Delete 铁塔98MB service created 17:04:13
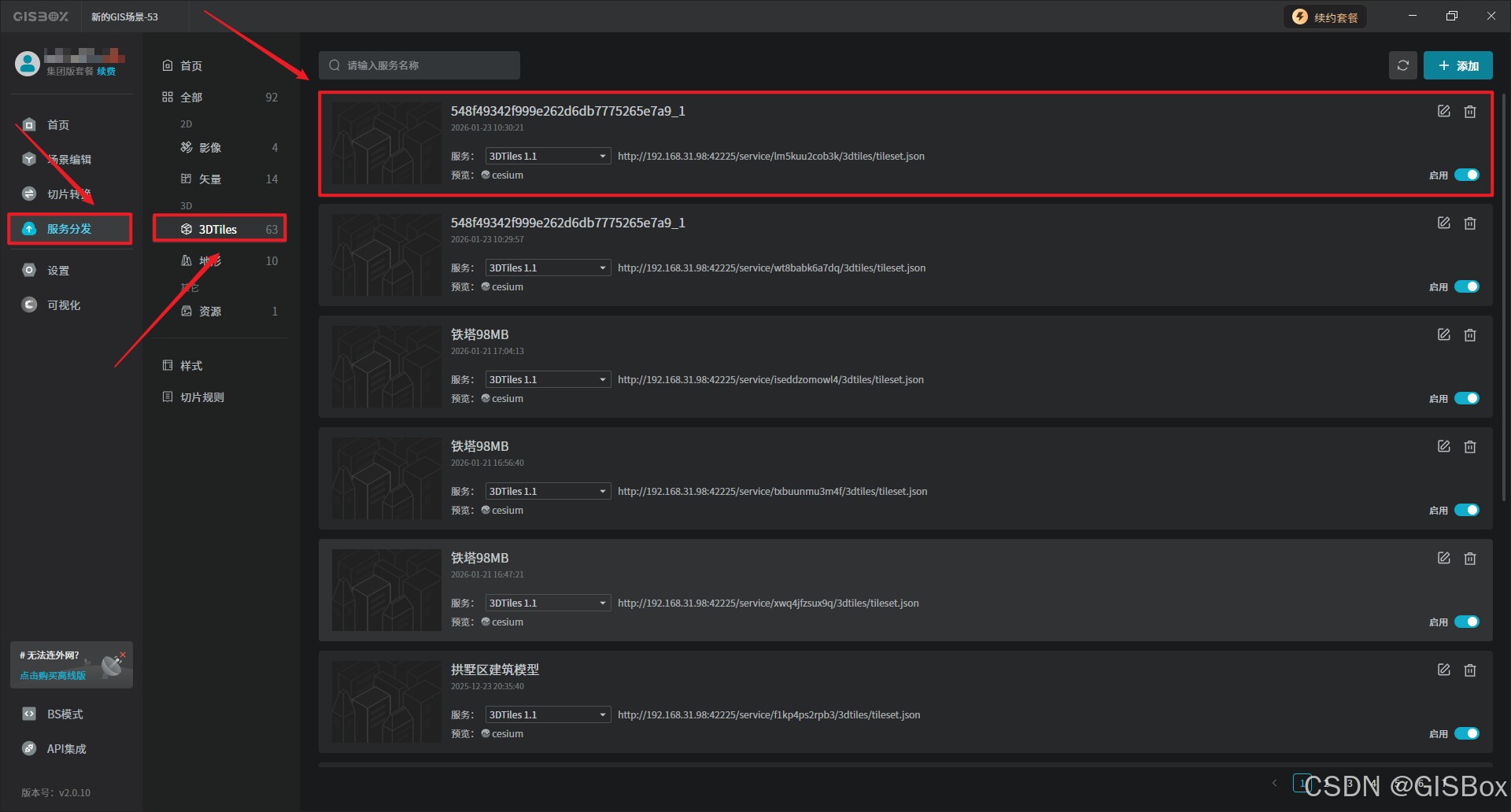Viewport: 1511px width, 812px height. [1469, 334]
